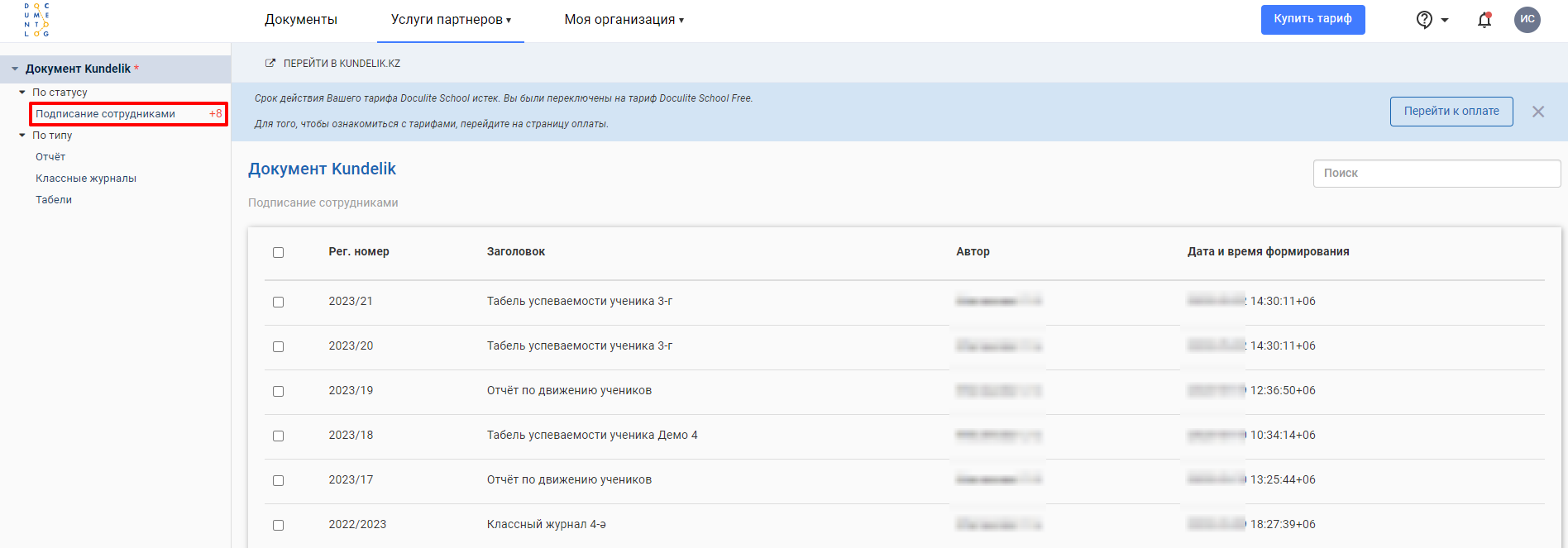Collapse the Документ Kundelik tree section
Screen dimensions: 1568x548
(15, 69)
